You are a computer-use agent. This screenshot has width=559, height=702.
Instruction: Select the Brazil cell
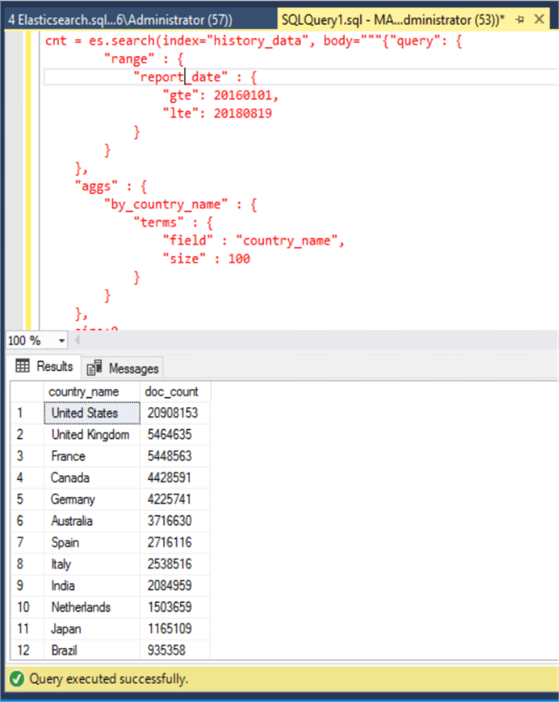92,650
